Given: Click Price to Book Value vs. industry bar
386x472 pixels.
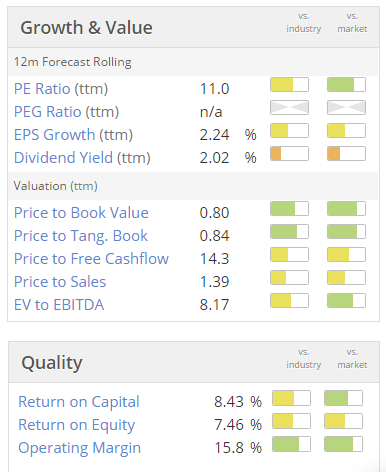Looking at the screenshot, I should pyautogui.click(x=289, y=209).
